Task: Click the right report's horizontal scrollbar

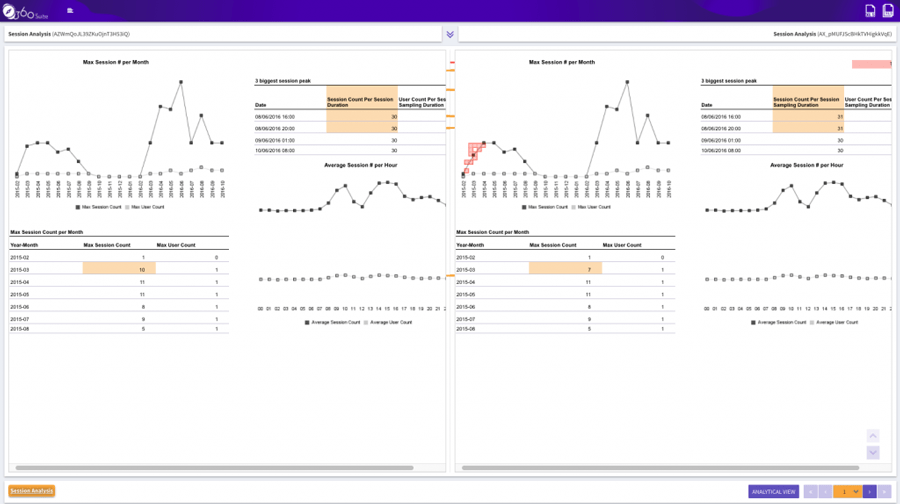Action: pos(660,468)
